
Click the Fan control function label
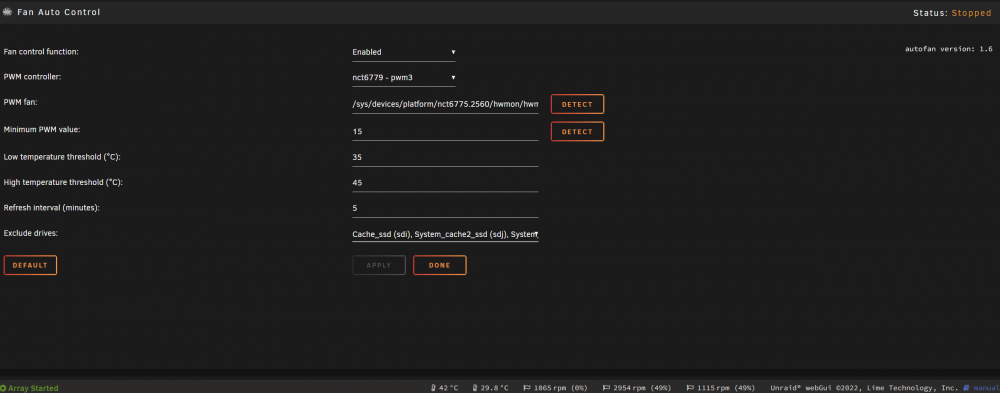point(41,52)
